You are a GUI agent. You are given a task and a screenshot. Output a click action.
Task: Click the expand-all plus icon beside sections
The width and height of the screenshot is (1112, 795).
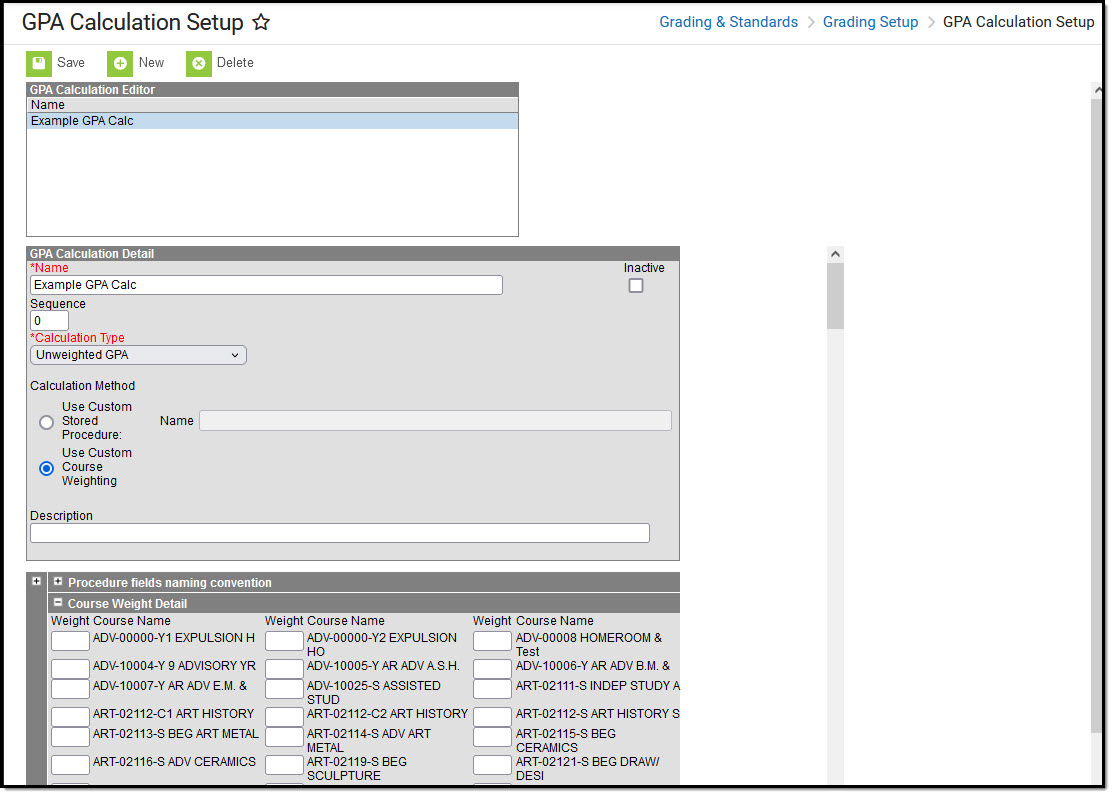(36, 582)
